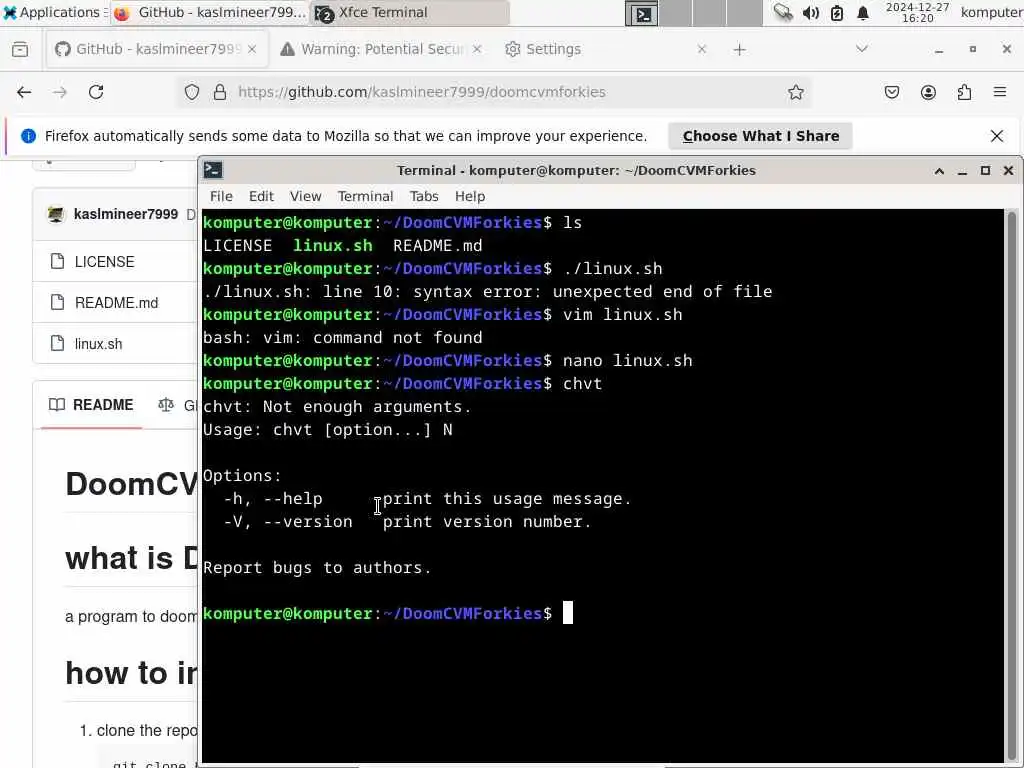
Task: Click the green linux.sh in ls output
Action: pos(332,246)
